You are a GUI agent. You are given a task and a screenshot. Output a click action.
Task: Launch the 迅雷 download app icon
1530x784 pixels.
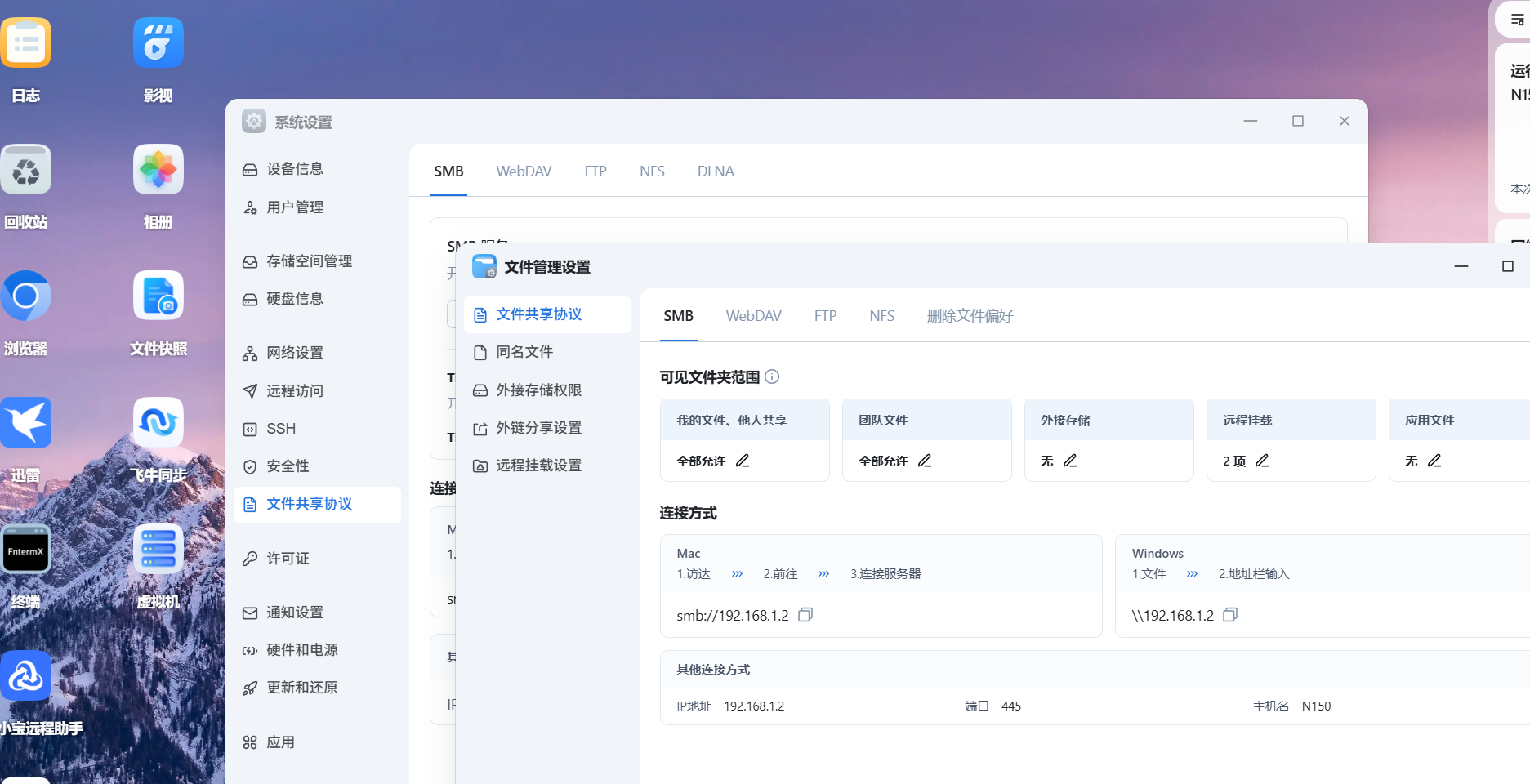point(26,422)
